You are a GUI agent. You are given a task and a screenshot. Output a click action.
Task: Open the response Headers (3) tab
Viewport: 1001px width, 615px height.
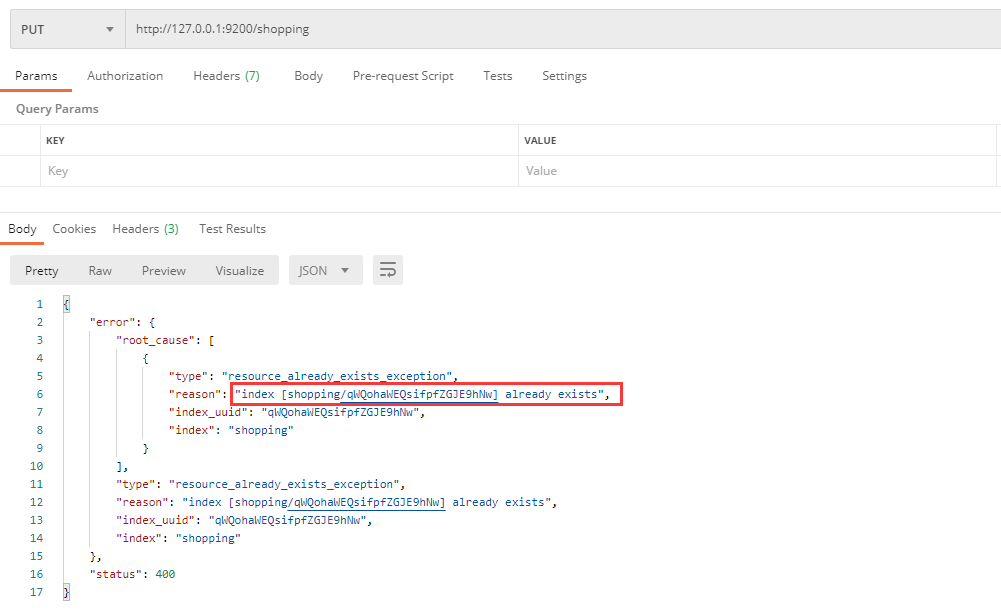click(x=146, y=229)
